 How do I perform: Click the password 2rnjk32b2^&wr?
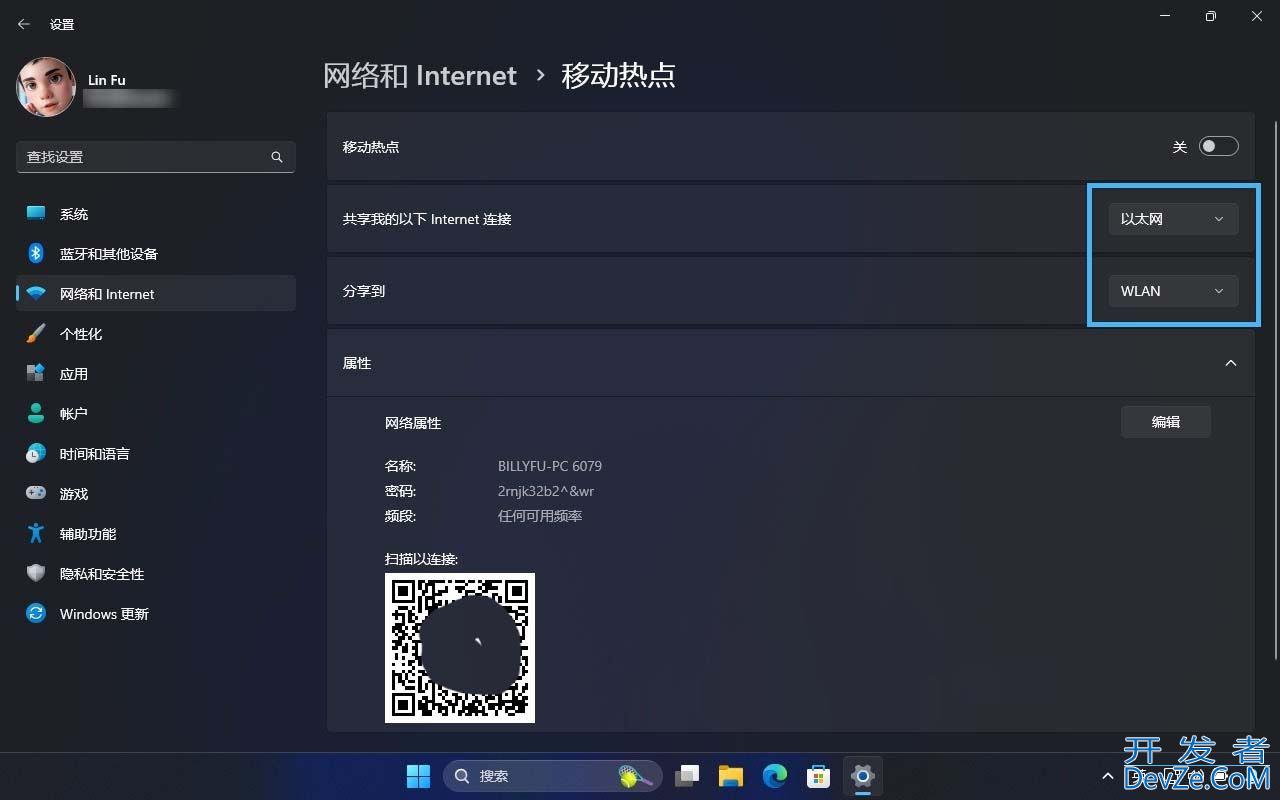(546, 491)
